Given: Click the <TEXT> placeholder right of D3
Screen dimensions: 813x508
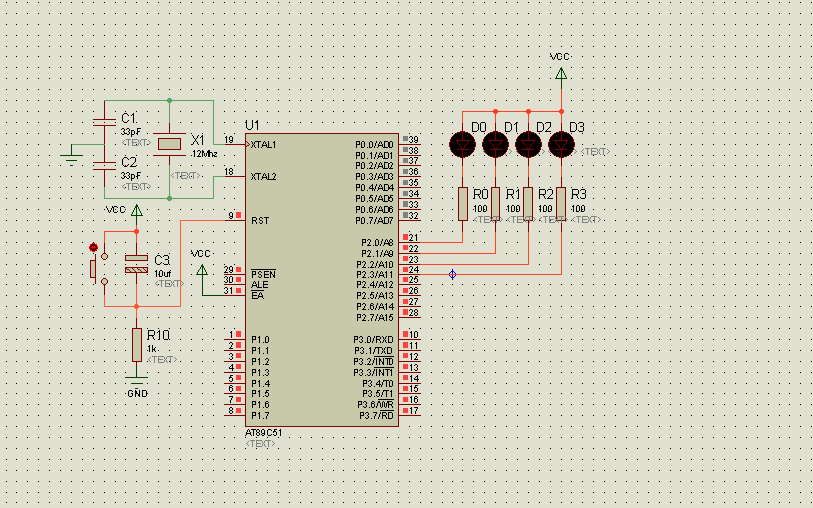Looking at the screenshot, I should point(595,152).
